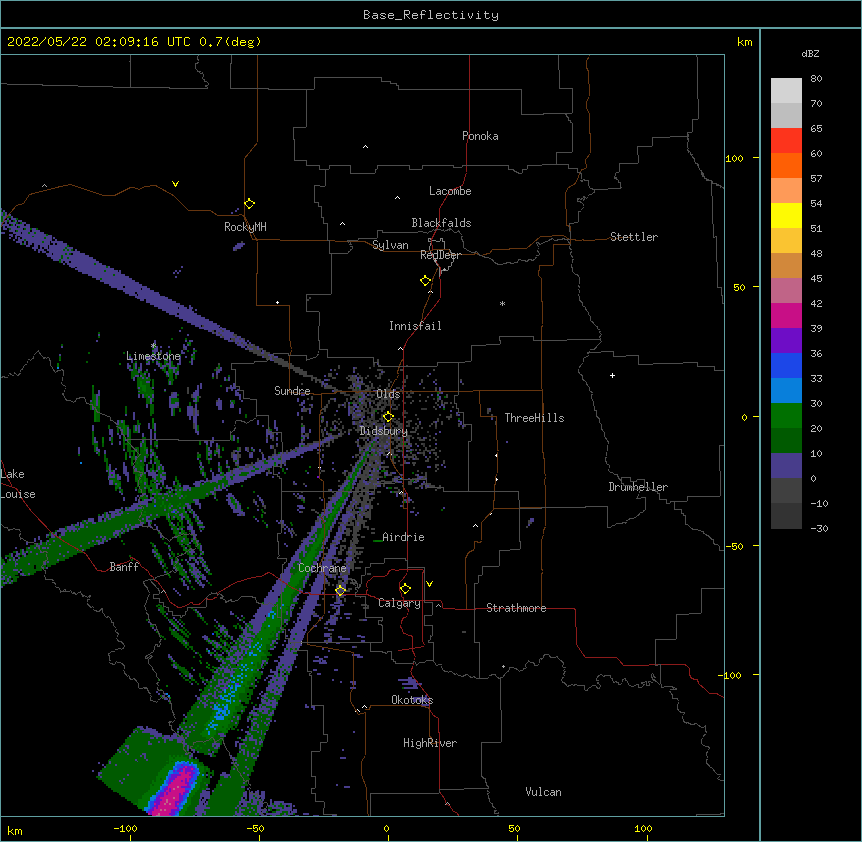The width and height of the screenshot is (862, 842).
Task: Pick the bright green 20–30 dBZ swatch
Action: click(x=786, y=416)
